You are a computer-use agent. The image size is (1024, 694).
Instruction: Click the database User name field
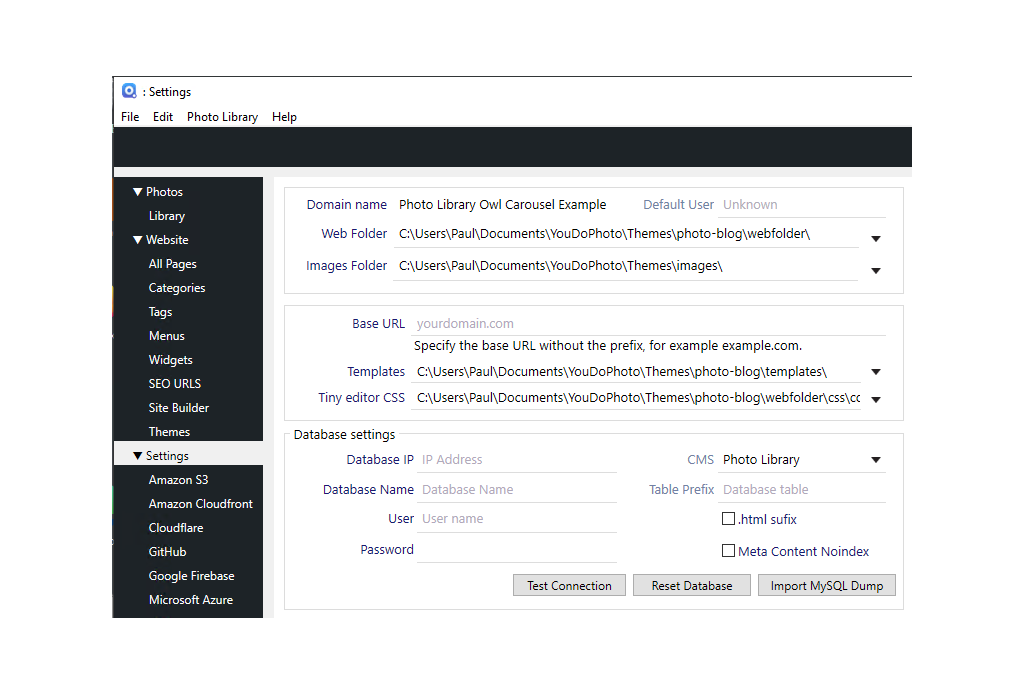[x=517, y=520]
